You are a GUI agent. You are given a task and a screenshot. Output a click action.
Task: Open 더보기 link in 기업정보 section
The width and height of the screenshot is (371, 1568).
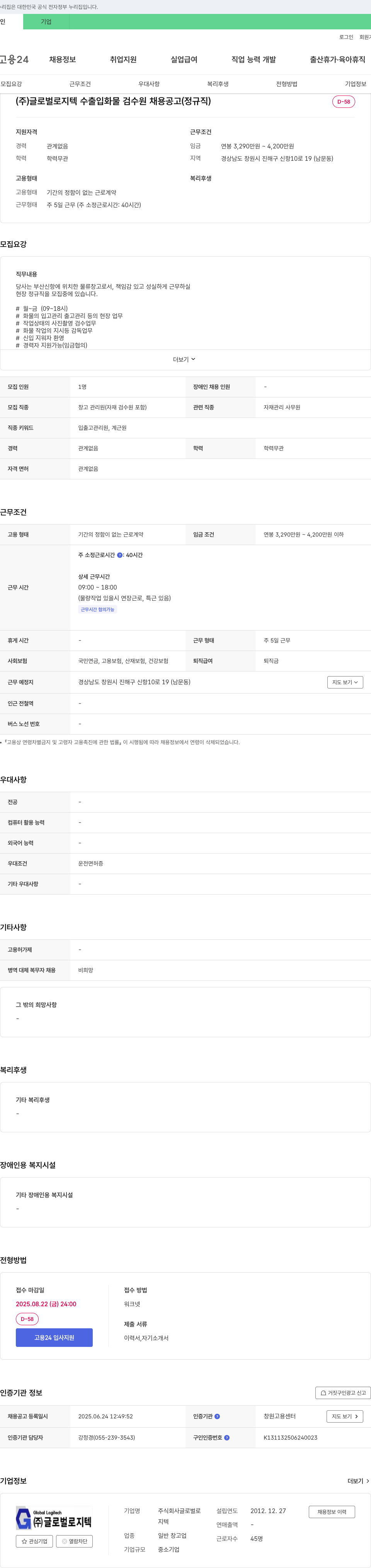pos(358,1481)
